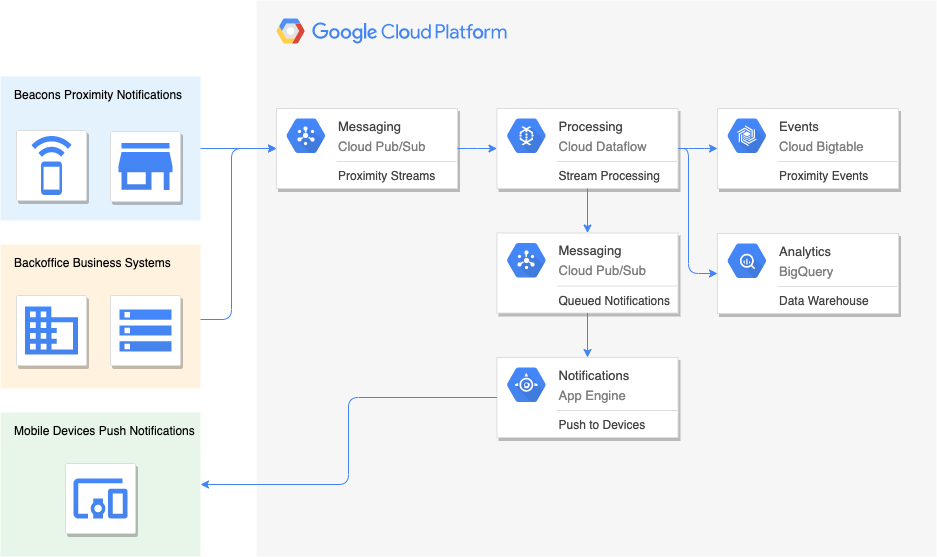Click the Queued Notifications text
937x557 pixels.
click(x=614, y=301)
